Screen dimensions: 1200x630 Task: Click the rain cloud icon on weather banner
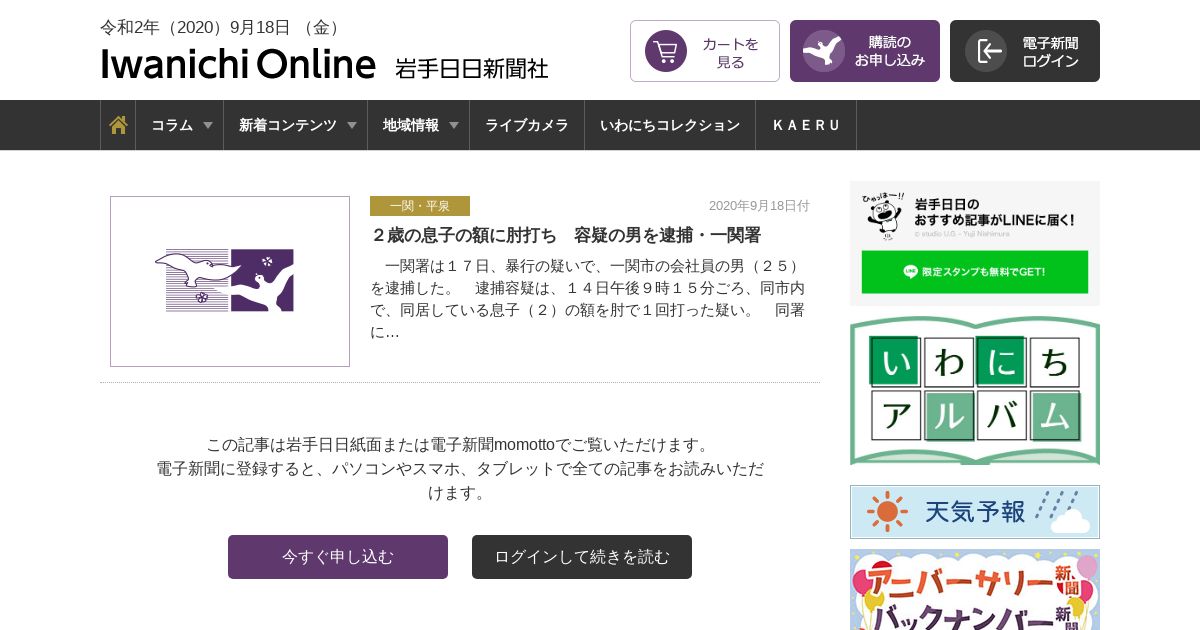[x=1062, y=513]
